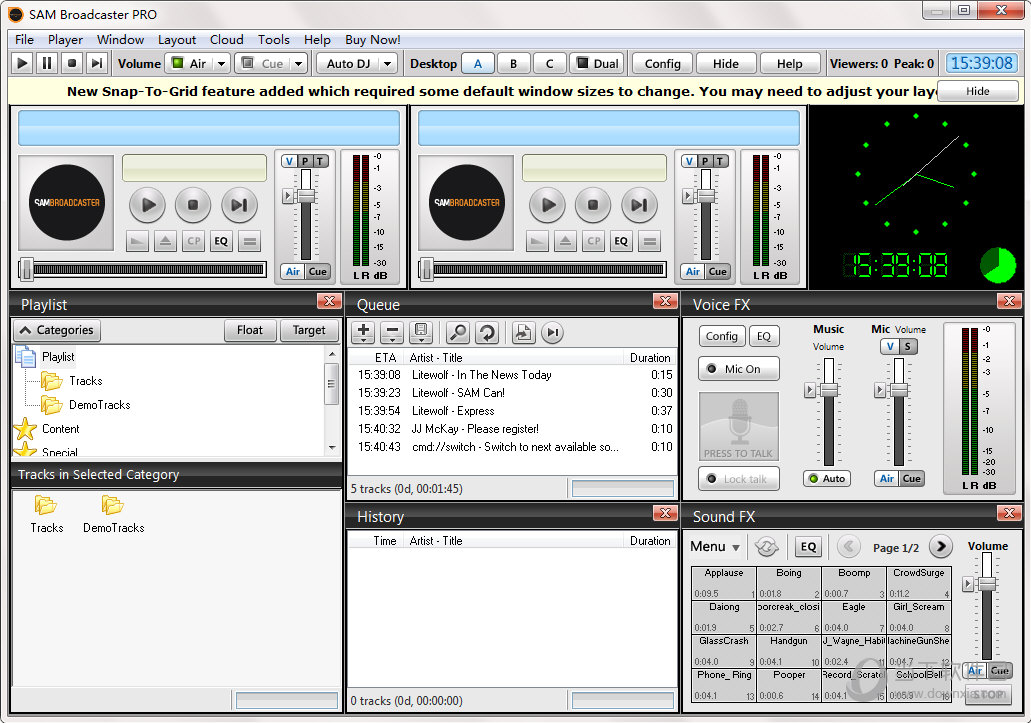This screenshot has width=1031, height=723.
Task: Click the Search magnifier icon in Queue
Action: coord(458,333)
